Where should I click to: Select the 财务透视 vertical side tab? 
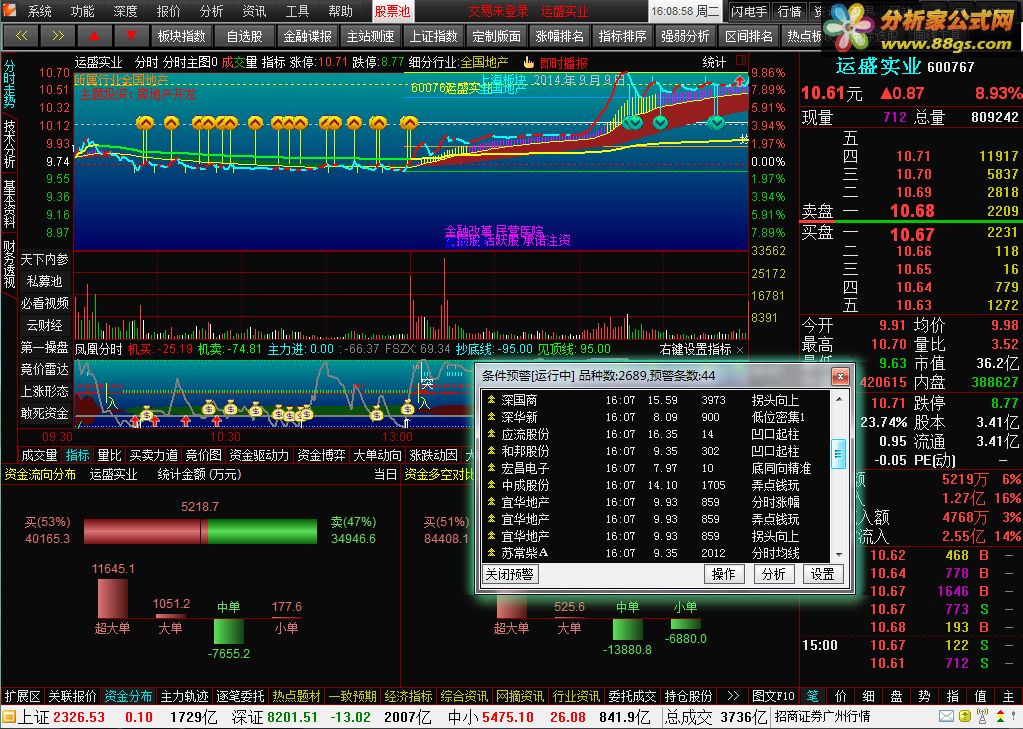9,264
